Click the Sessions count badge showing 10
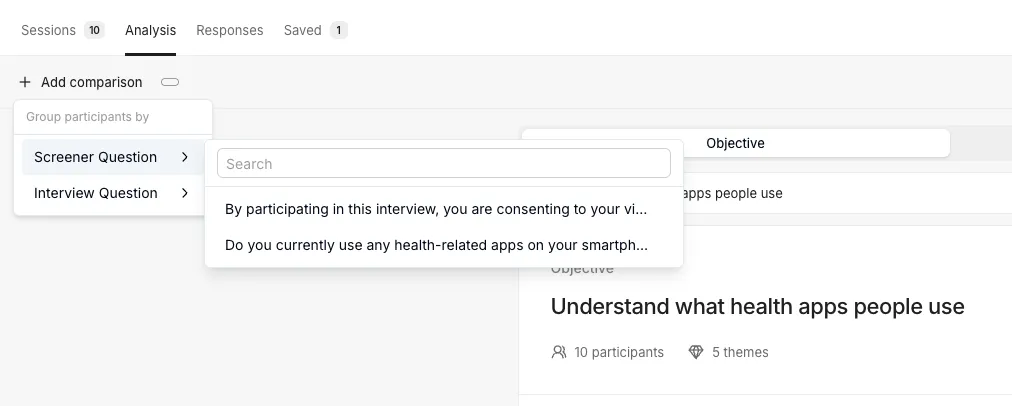1012x406 pixels. [x=94, y=30]
